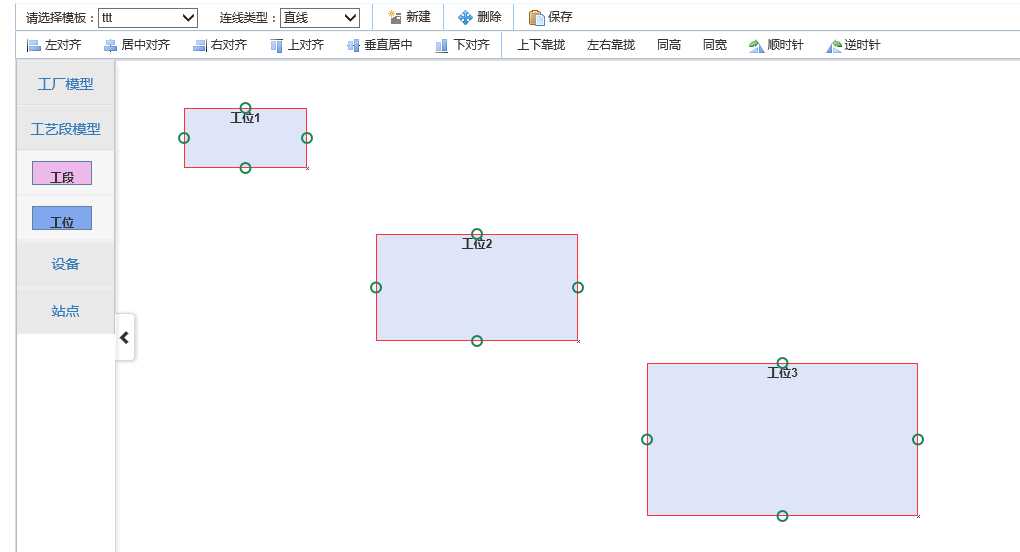Image resolution: width=1020 pixels, height=552 pixels.
Task: Open the 请选择模板 template dropdown
Action: [148, 18]
